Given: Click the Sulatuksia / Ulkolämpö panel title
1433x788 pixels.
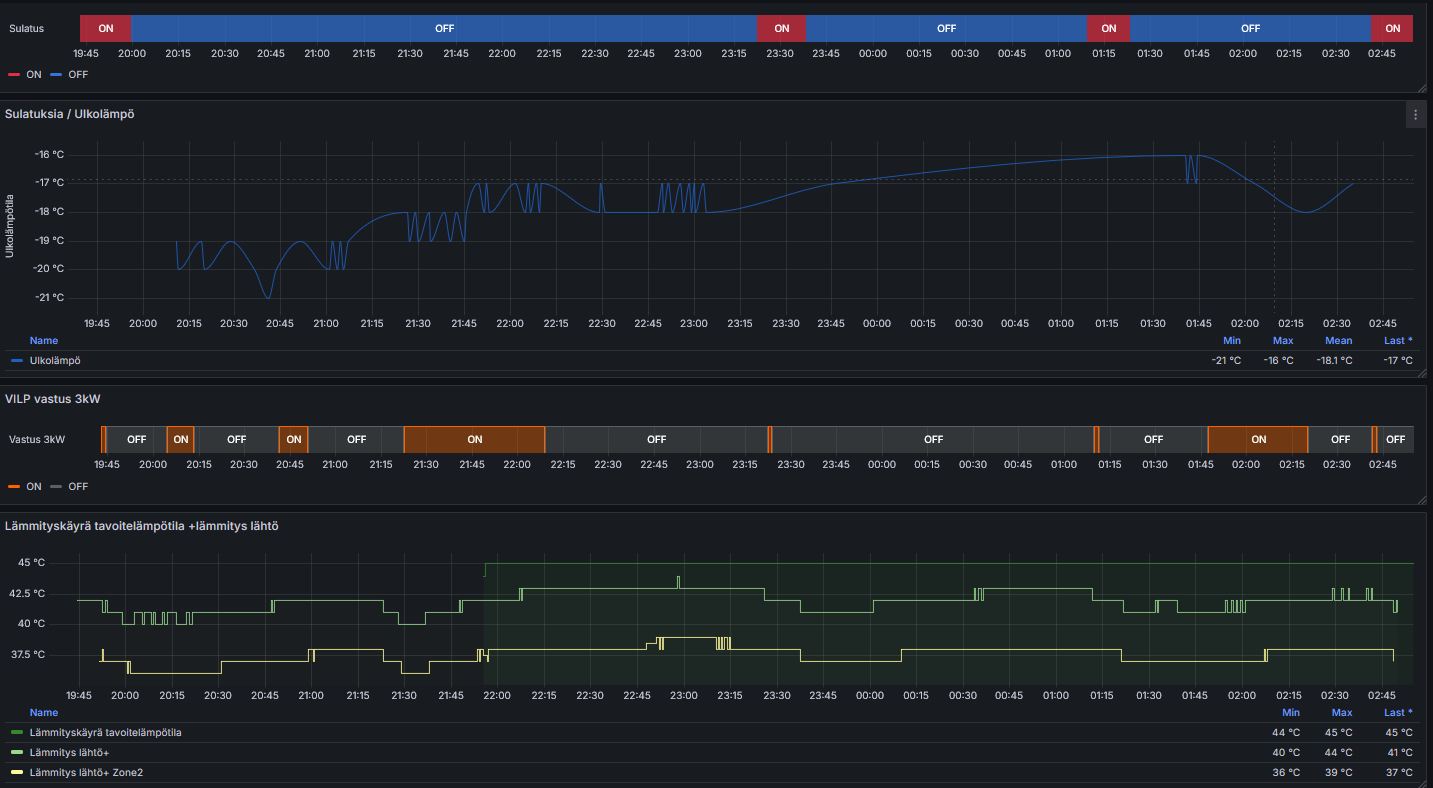Looking at the screenshot, I should 70,114.
